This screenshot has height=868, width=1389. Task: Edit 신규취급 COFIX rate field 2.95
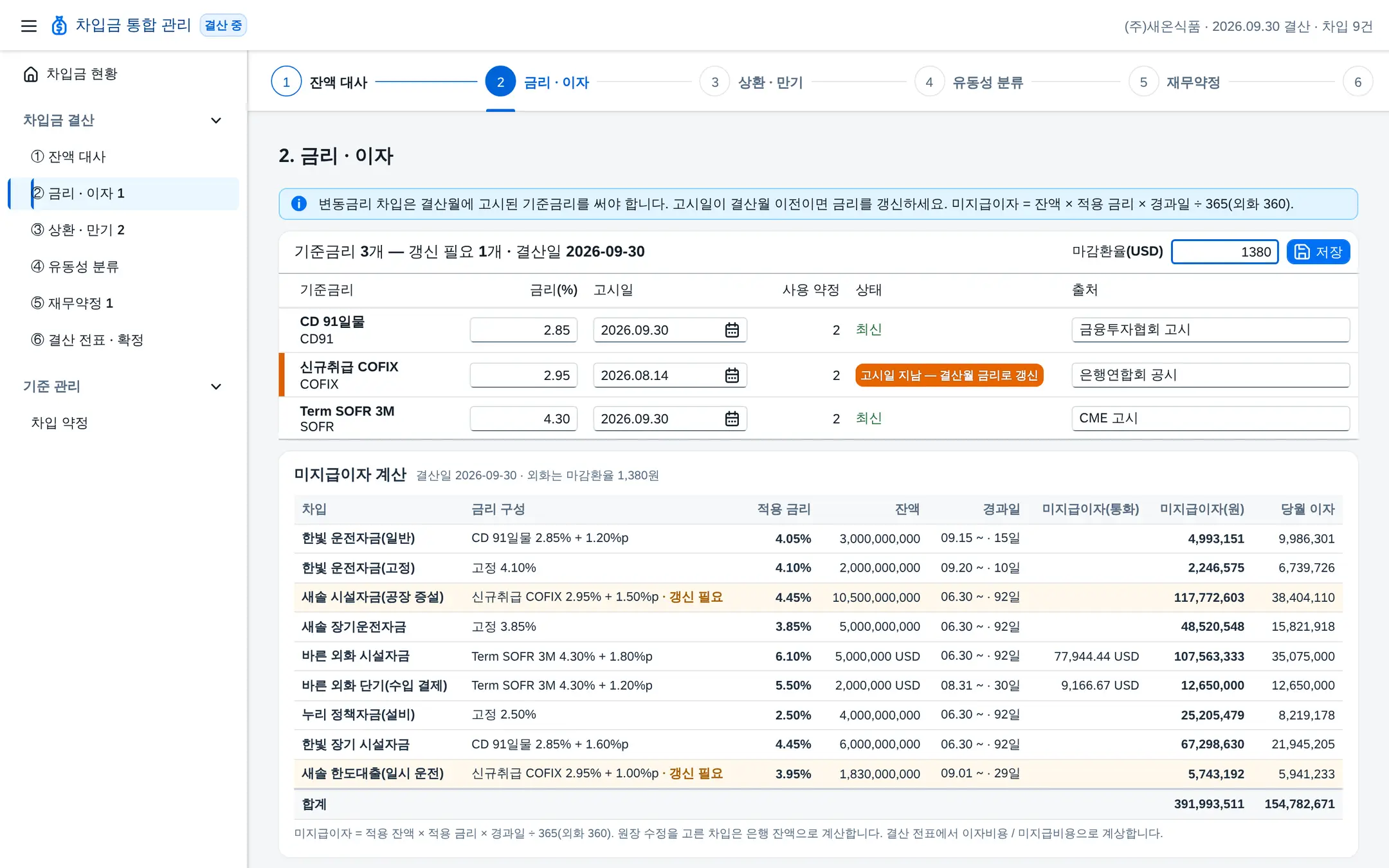pyautogui.click(x=523, y=375)
